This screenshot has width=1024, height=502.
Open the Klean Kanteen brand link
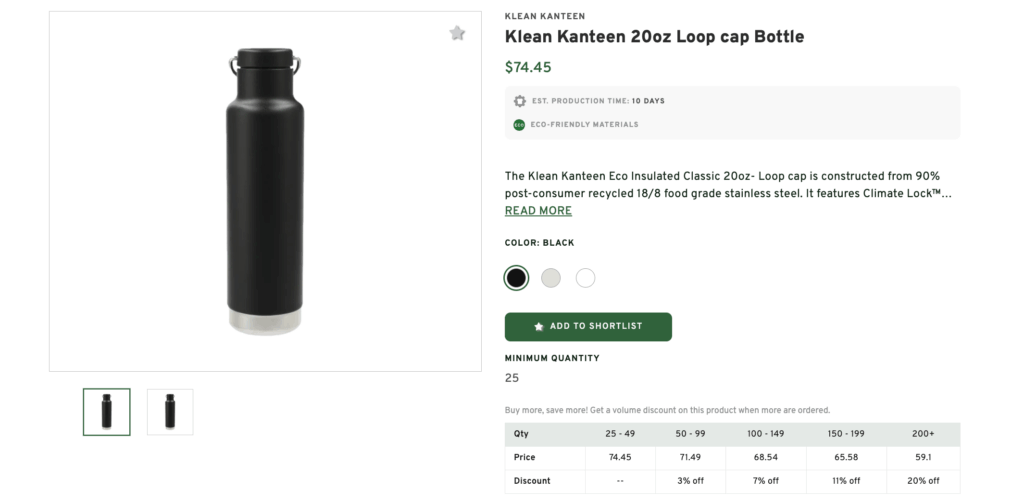545,16
